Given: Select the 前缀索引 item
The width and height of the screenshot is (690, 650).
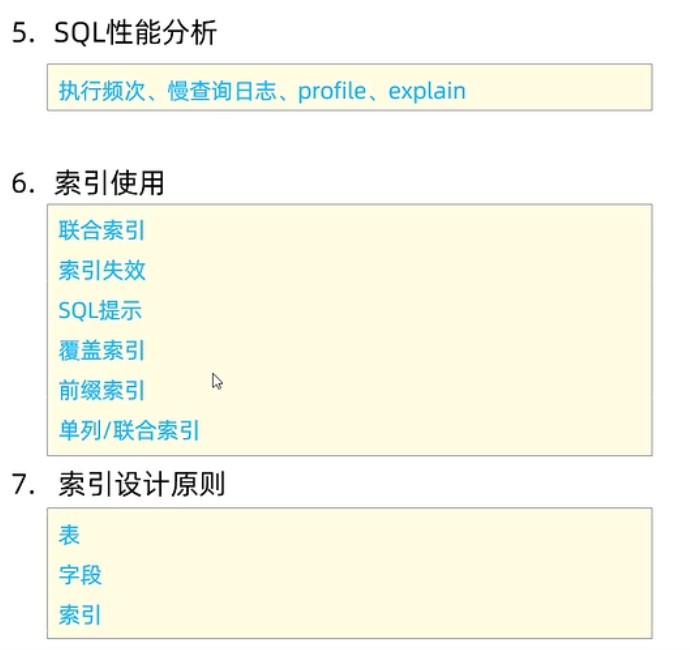Looking at the screenshot, I should click(x=102, y=390).
